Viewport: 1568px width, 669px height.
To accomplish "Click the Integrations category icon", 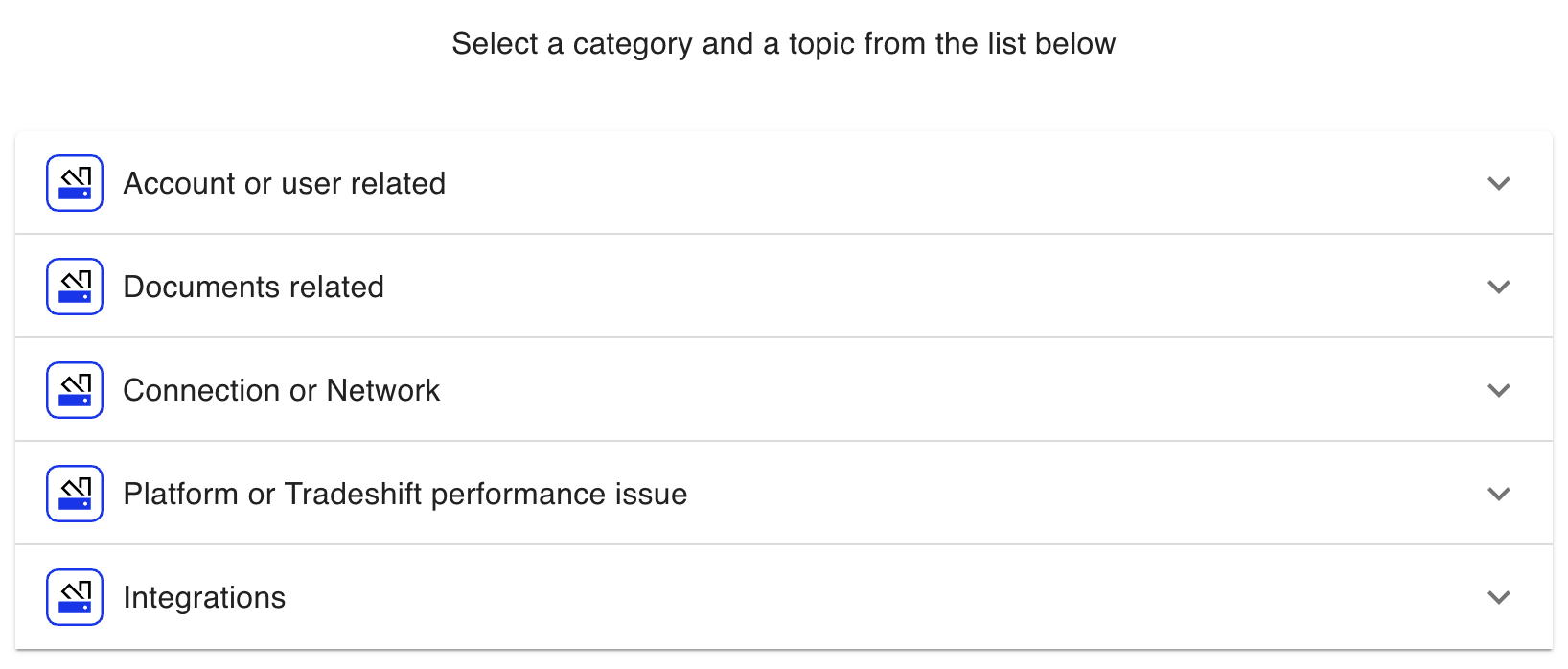I will (x=75, y=597).
